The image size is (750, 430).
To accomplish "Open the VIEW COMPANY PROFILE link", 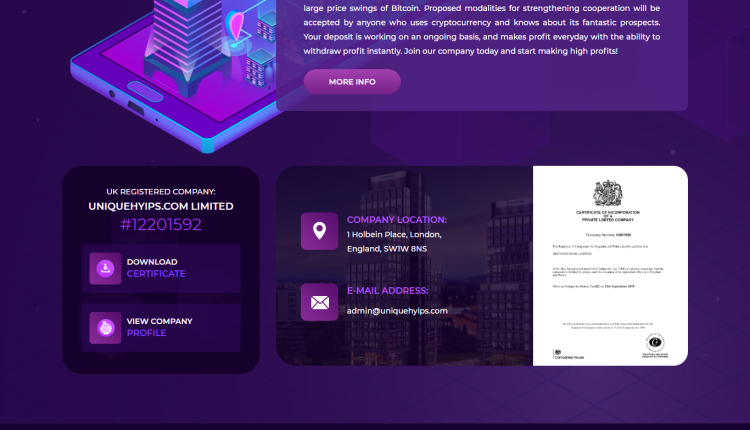I will [159, 327].
